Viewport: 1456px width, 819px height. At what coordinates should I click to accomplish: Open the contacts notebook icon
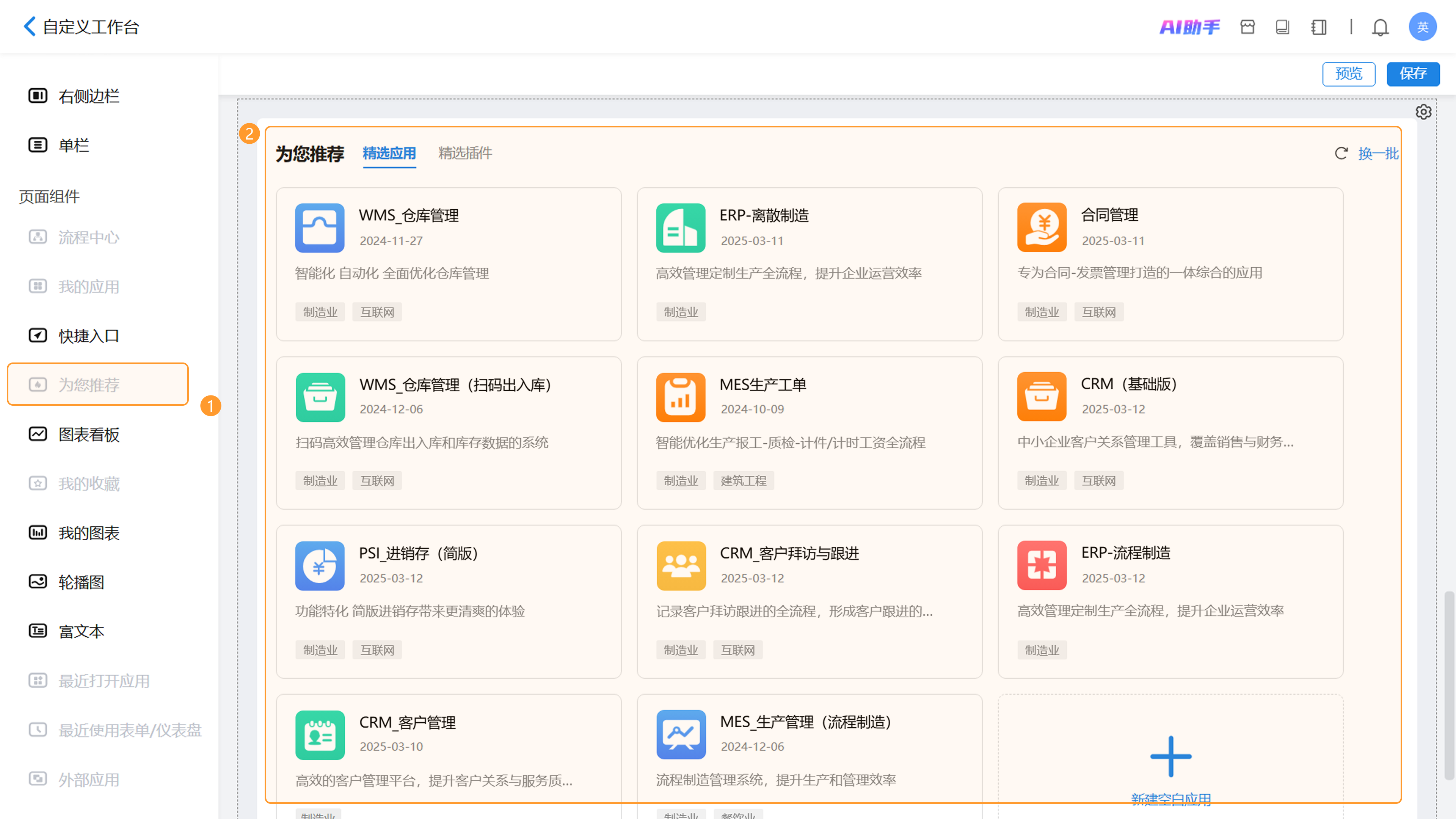[x=1319, y=27]
